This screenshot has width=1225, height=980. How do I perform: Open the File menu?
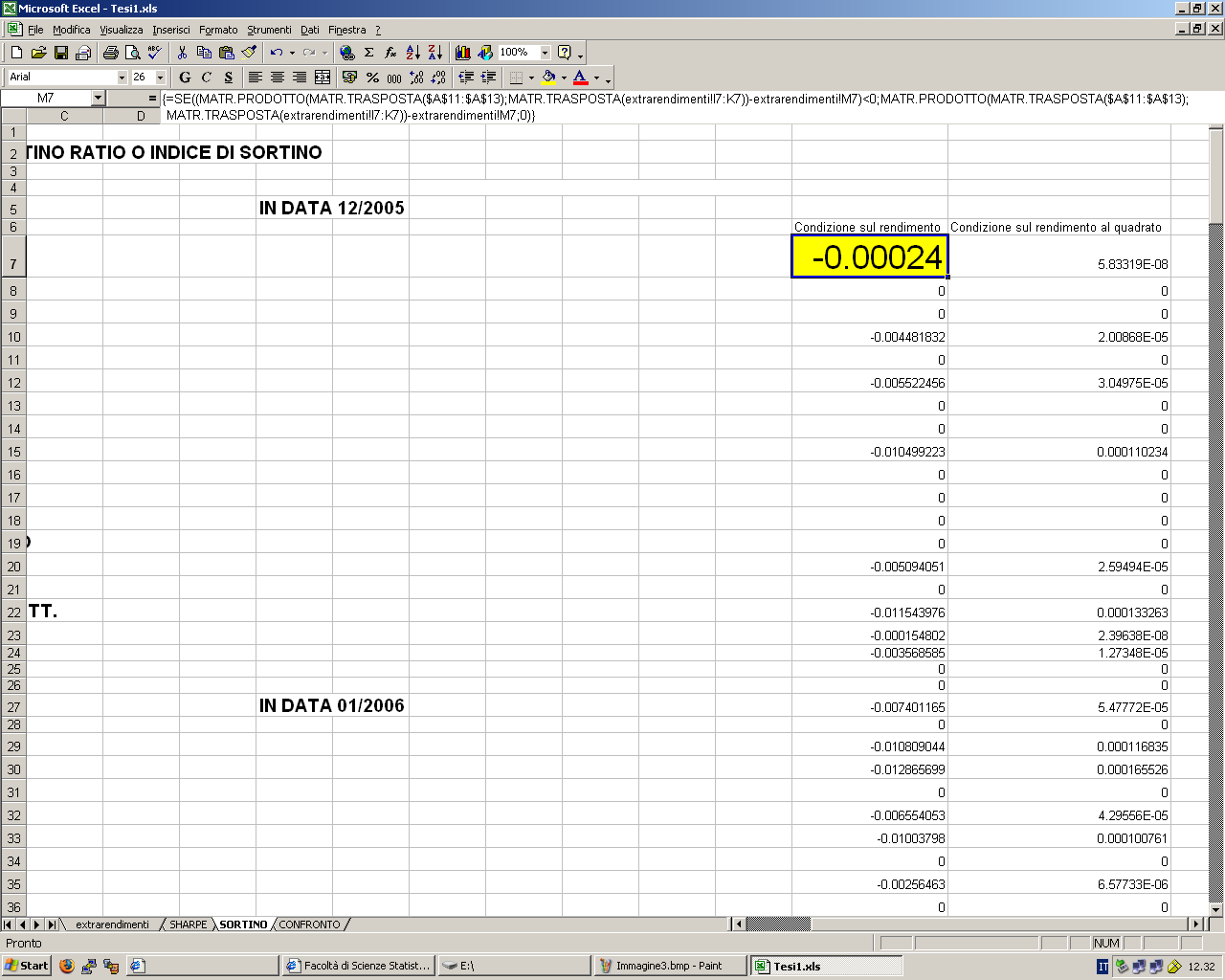(x=35, y=30)
